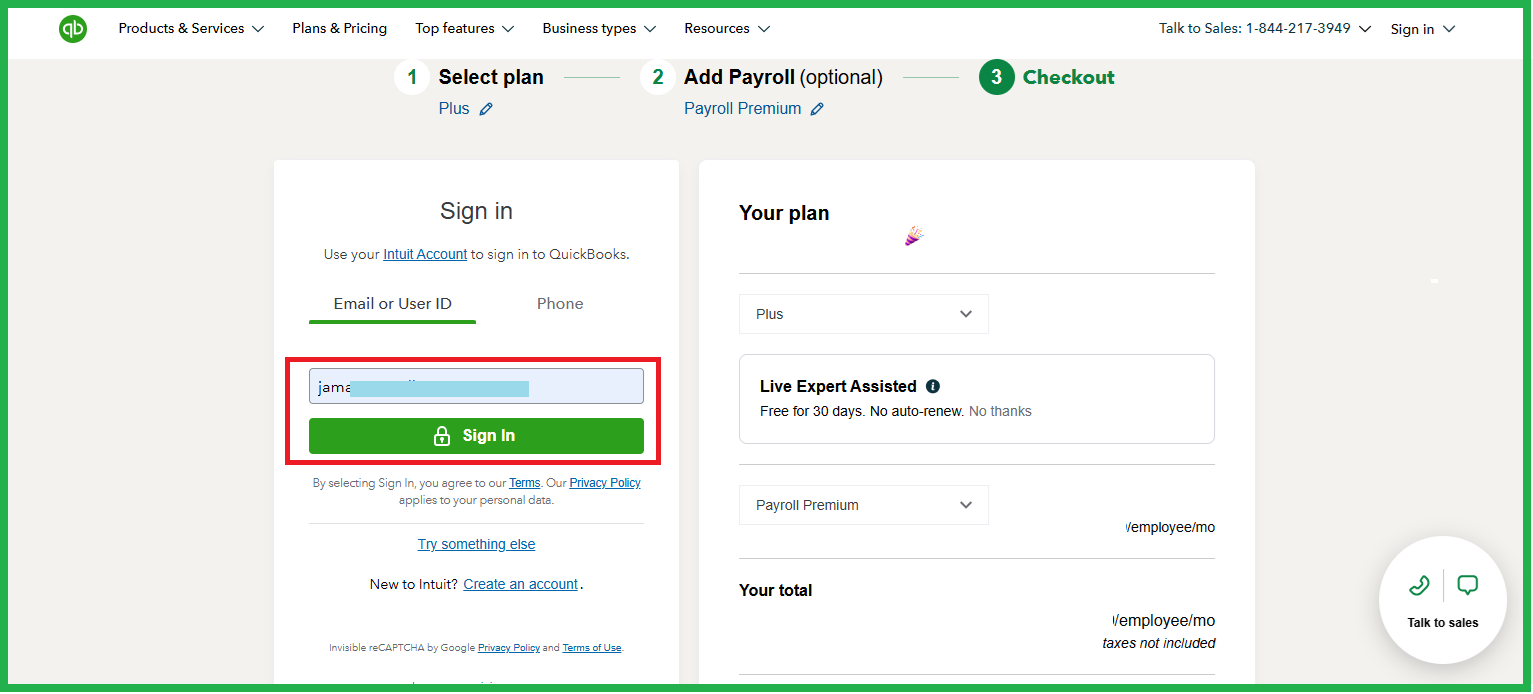This screenshot has width=1533, height=694.
Task: Click the green Sign In button
Action: (x=476, y=436)
